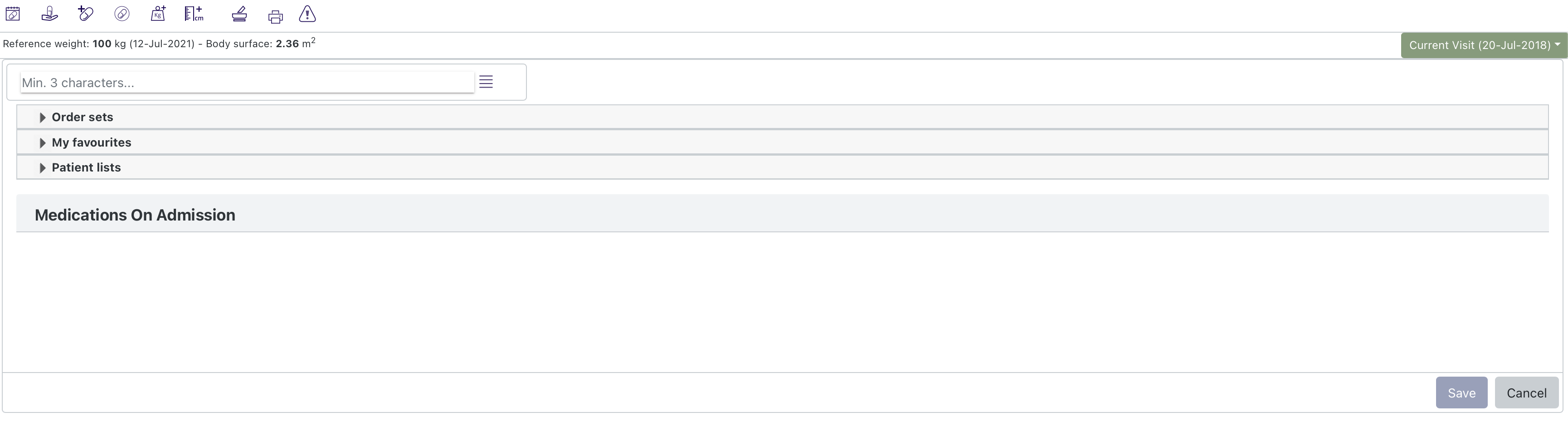Open the medication schedule calendar icon
Image resolution: width=1568 pixels, height=422 pixels.
(x=13, y=14)
